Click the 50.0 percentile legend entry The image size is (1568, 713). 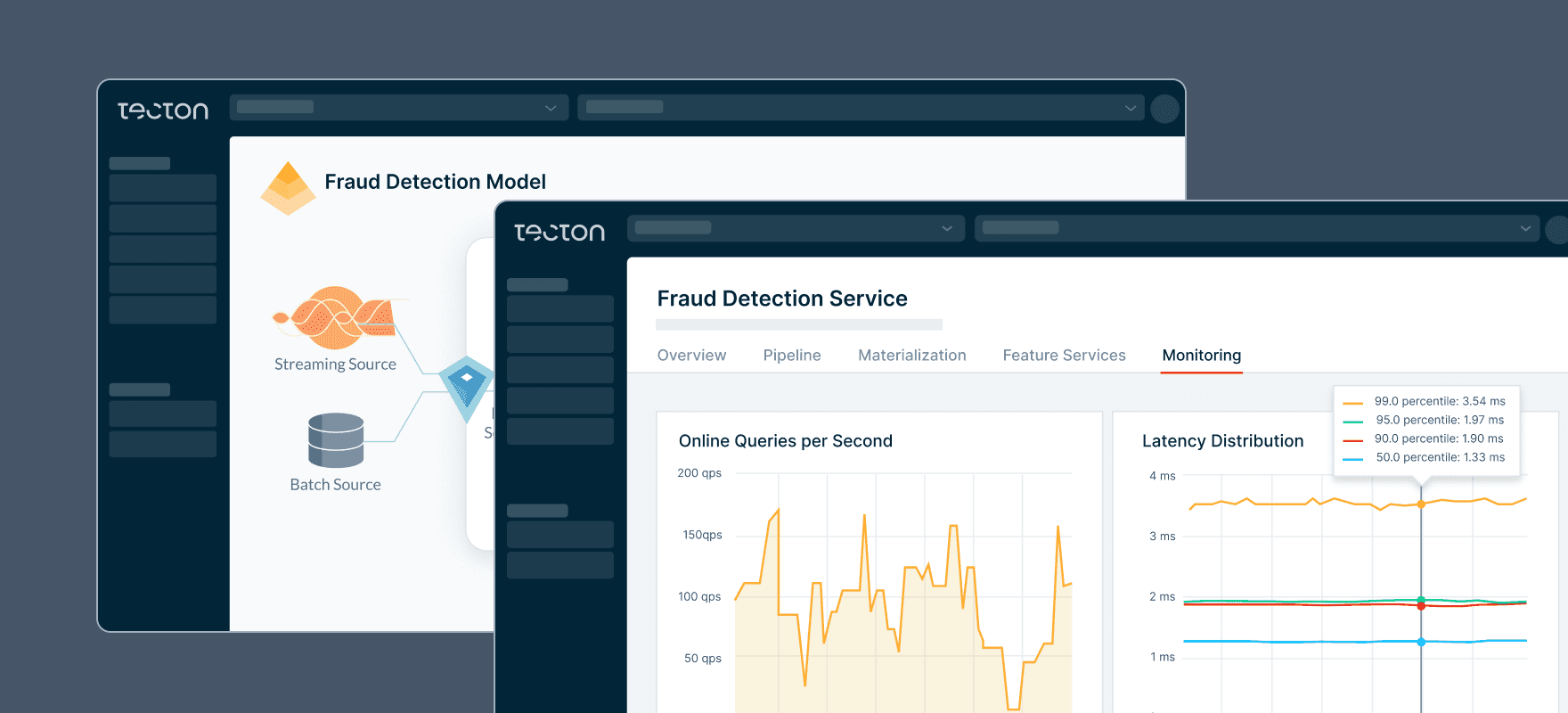click(x=1425, y=457)
